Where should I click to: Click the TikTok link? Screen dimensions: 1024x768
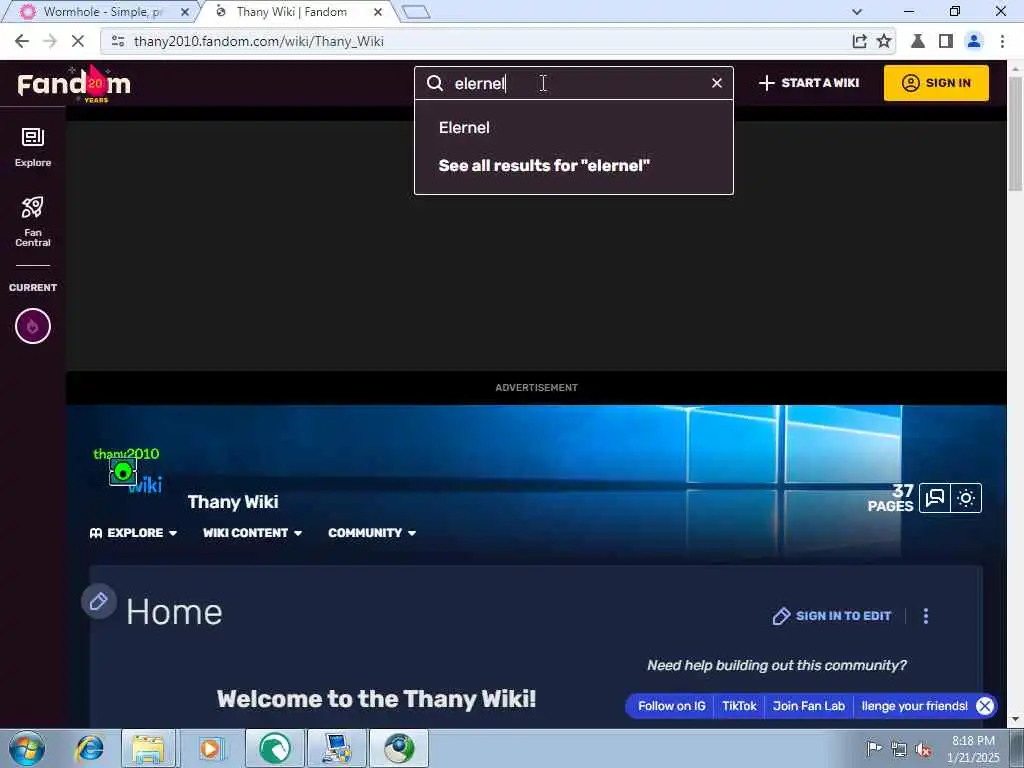(x=739, y=706)
